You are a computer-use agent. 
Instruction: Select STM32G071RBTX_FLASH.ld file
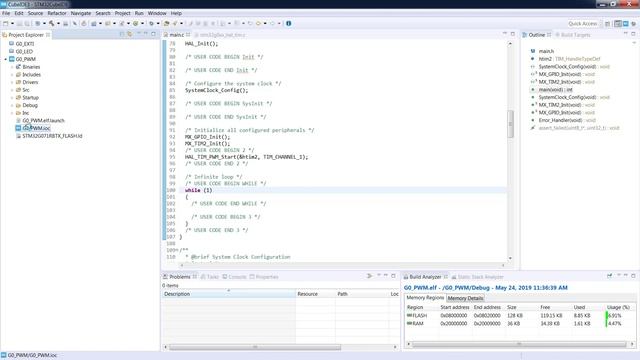point(52,136)
